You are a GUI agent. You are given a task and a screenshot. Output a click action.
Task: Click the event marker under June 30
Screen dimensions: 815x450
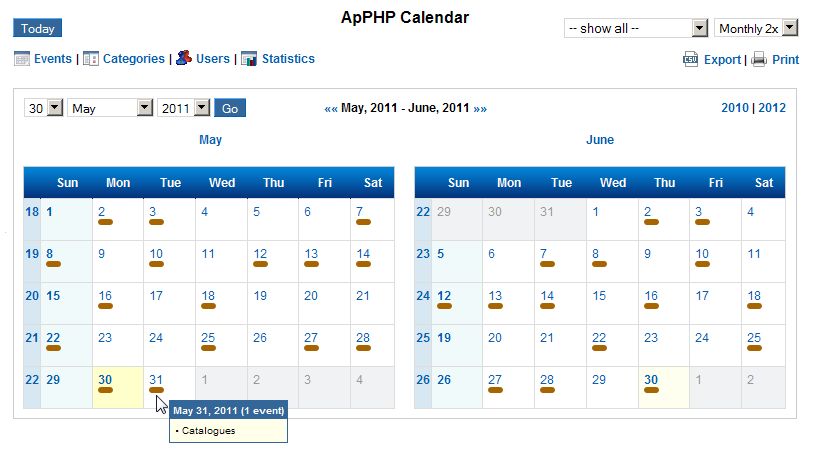click(x=651, y=390)
